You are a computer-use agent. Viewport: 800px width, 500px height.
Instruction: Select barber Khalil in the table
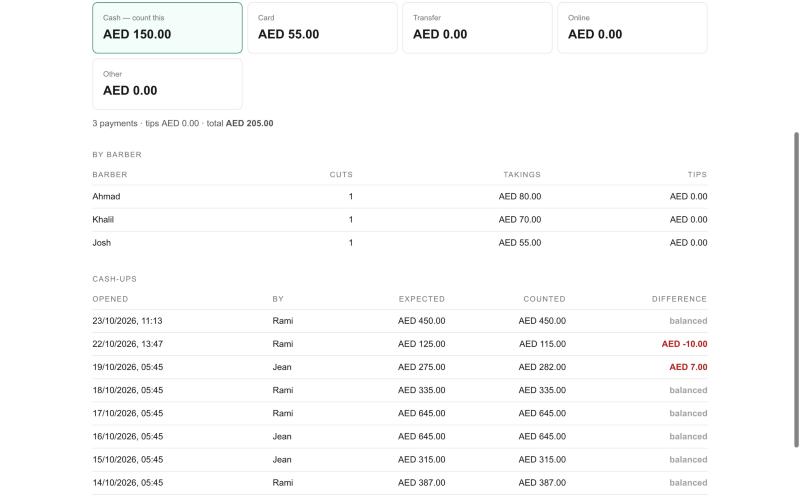click(x=103, y=219)
